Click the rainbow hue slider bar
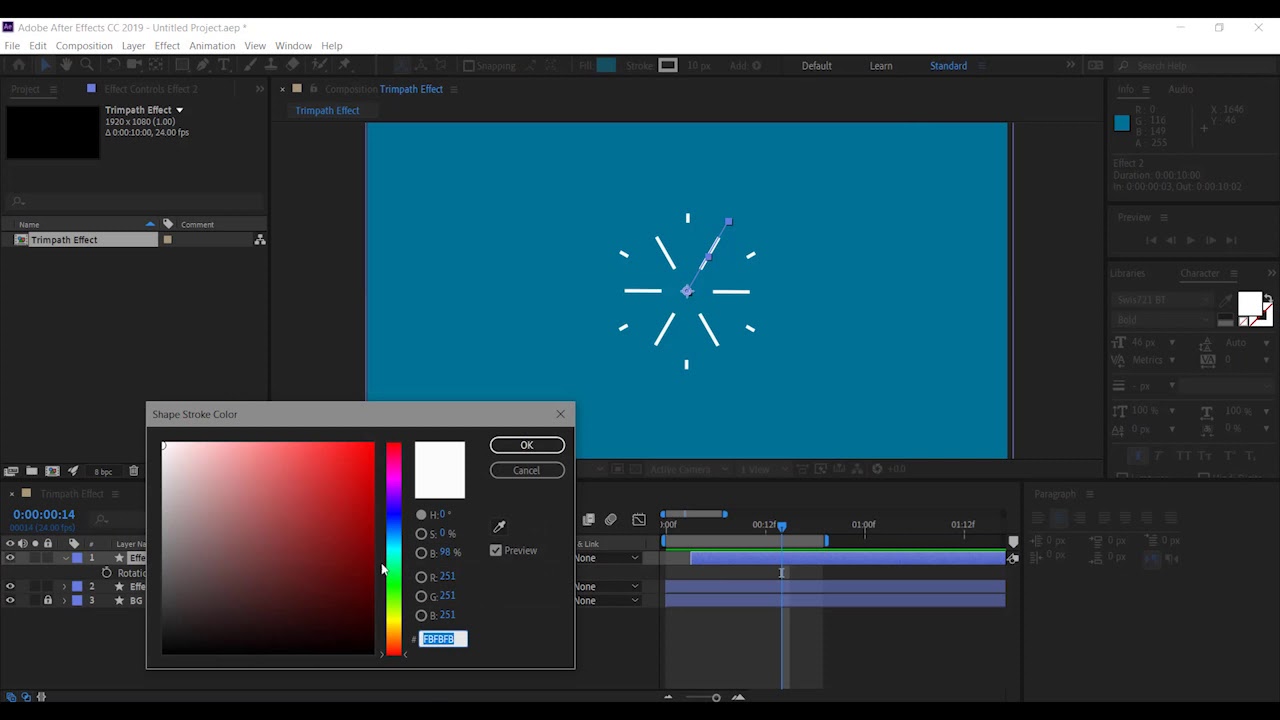 click(394, 549)
